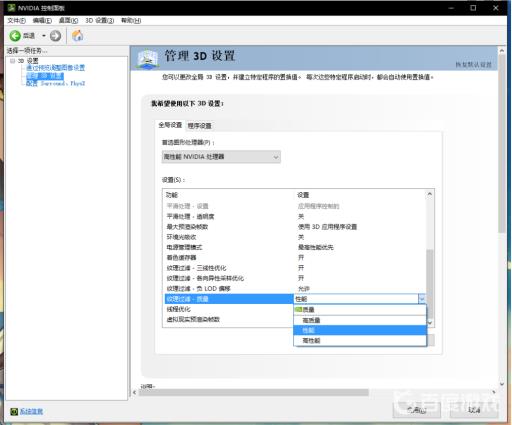Image resolution: width=512 pixels, height=425 pixels.
Task: Click the 系统信息 icon at bottom left
Action: 14,411
